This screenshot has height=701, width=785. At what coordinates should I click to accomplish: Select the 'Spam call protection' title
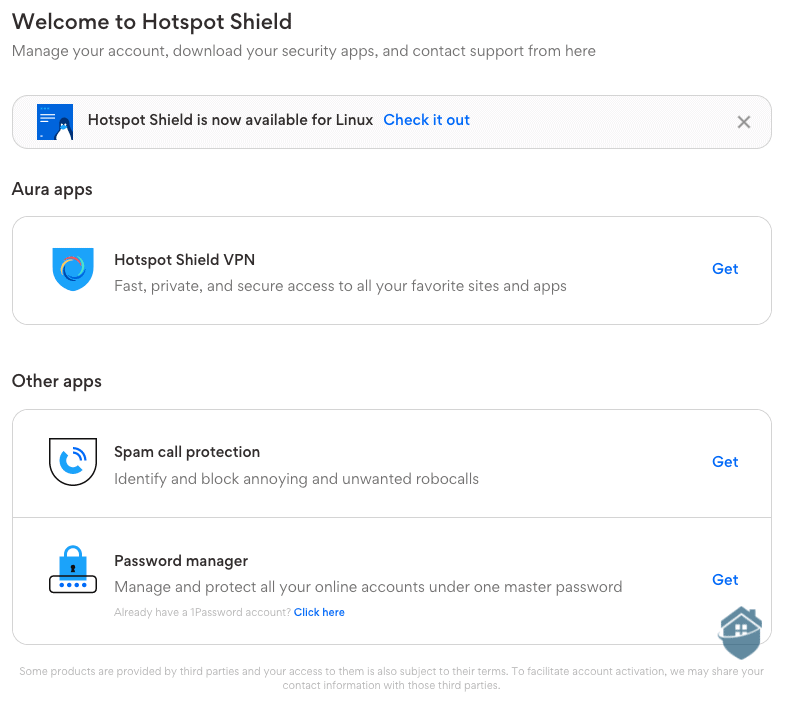coord(187,452)
